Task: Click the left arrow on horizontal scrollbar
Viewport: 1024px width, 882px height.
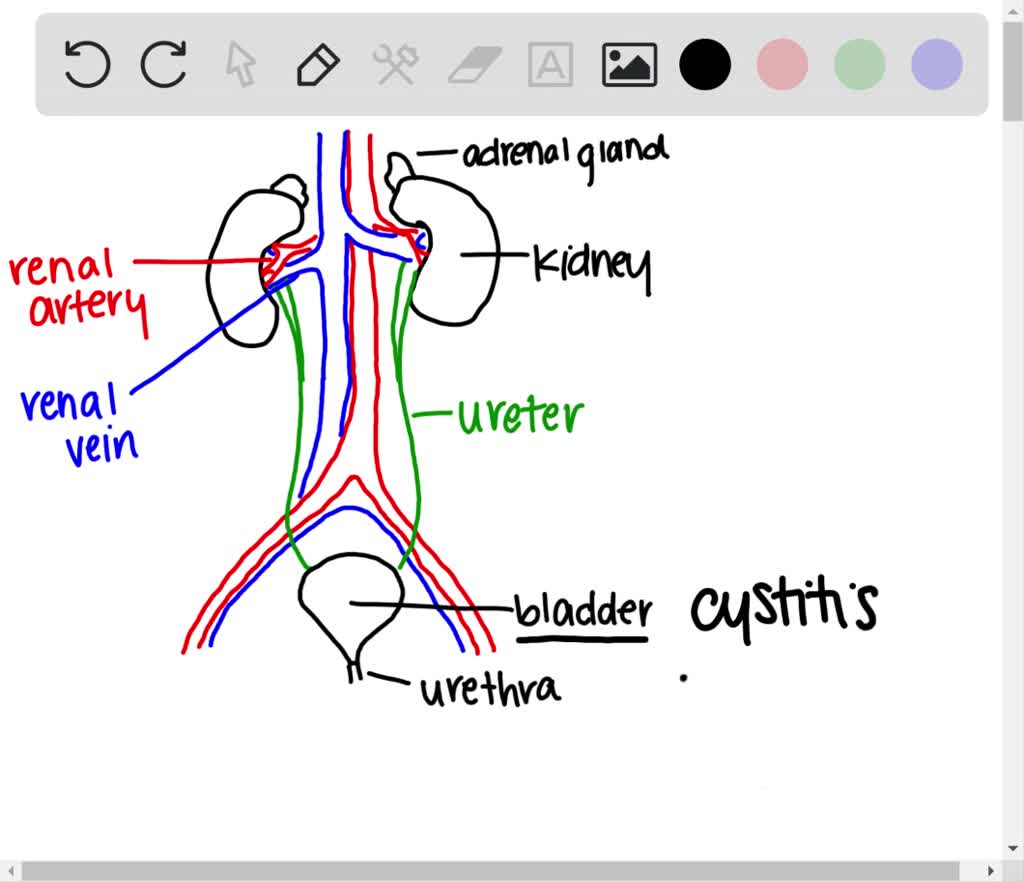Action: coord(9,871)
